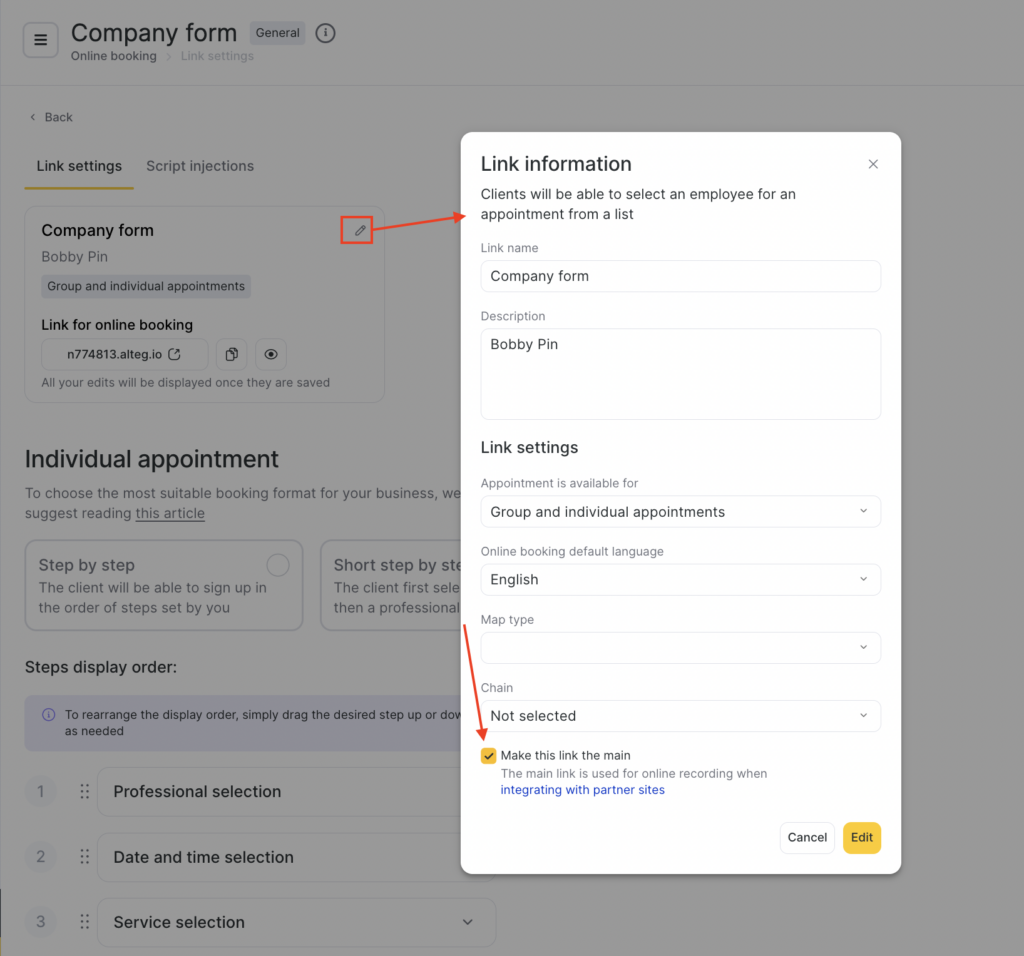Image resolution: width=1024 pixels, height=956 pixels.
Task: Click drag handle for Professional selection
Action: [85, 791]
